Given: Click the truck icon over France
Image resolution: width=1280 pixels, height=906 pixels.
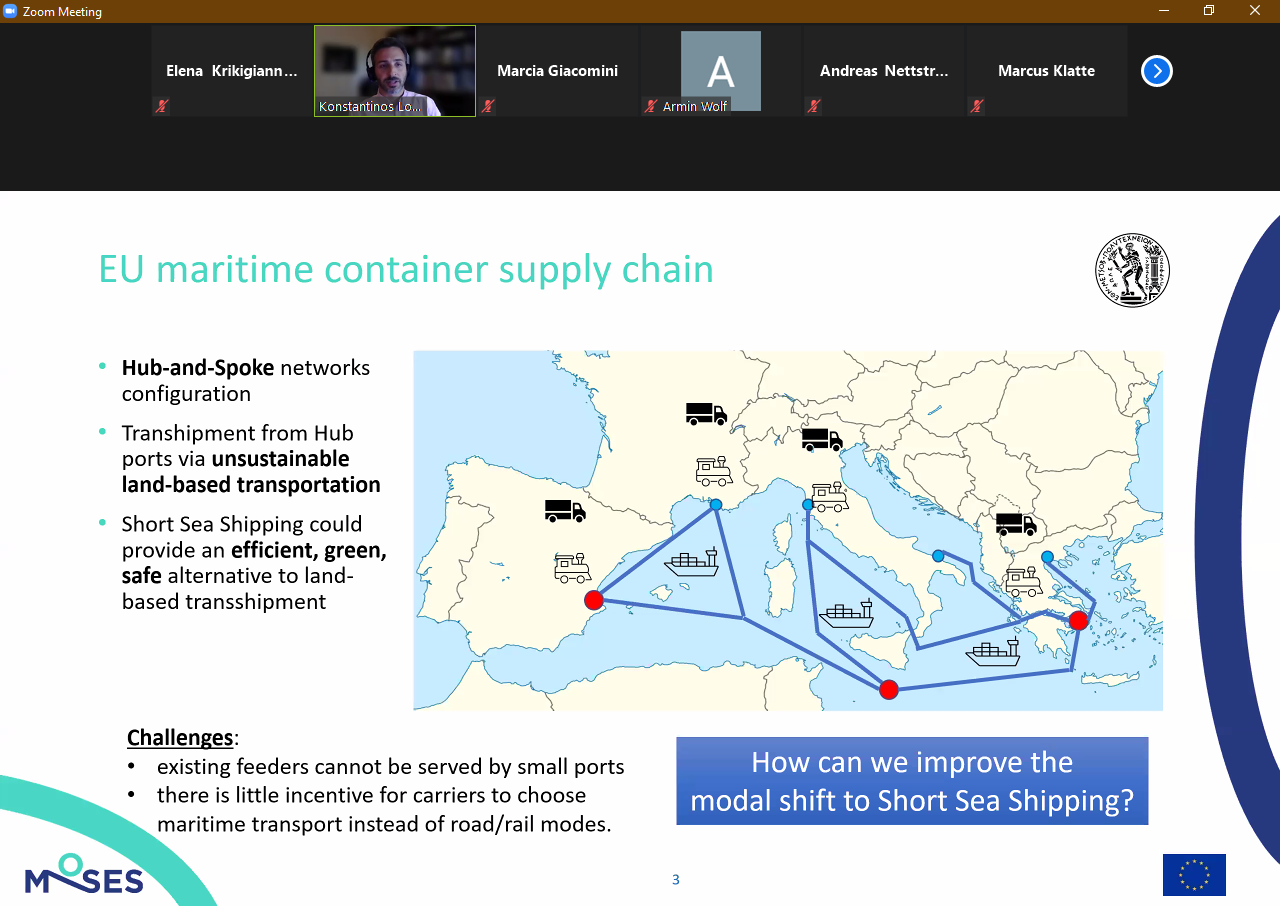Looking at the screenshot, I should click(x=706, y=413).
